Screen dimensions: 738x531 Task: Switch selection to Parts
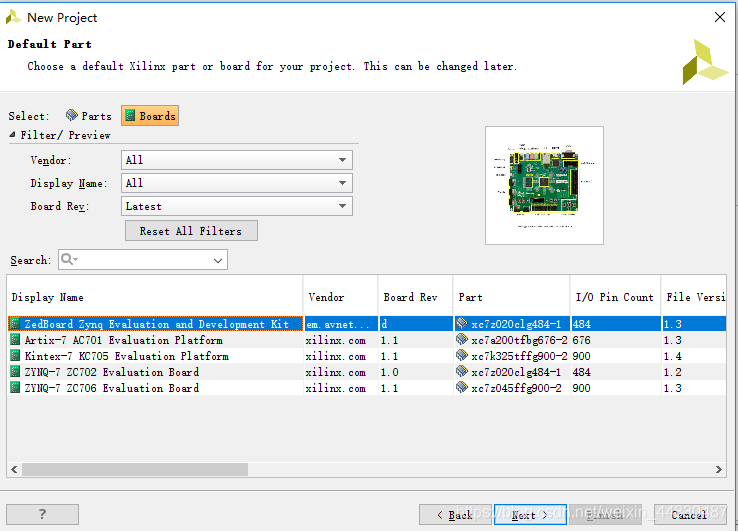[89, 116]
